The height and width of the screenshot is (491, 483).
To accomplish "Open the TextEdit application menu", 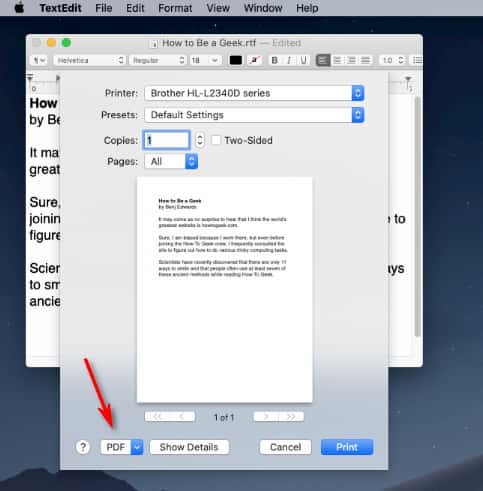I will point(60,8).
